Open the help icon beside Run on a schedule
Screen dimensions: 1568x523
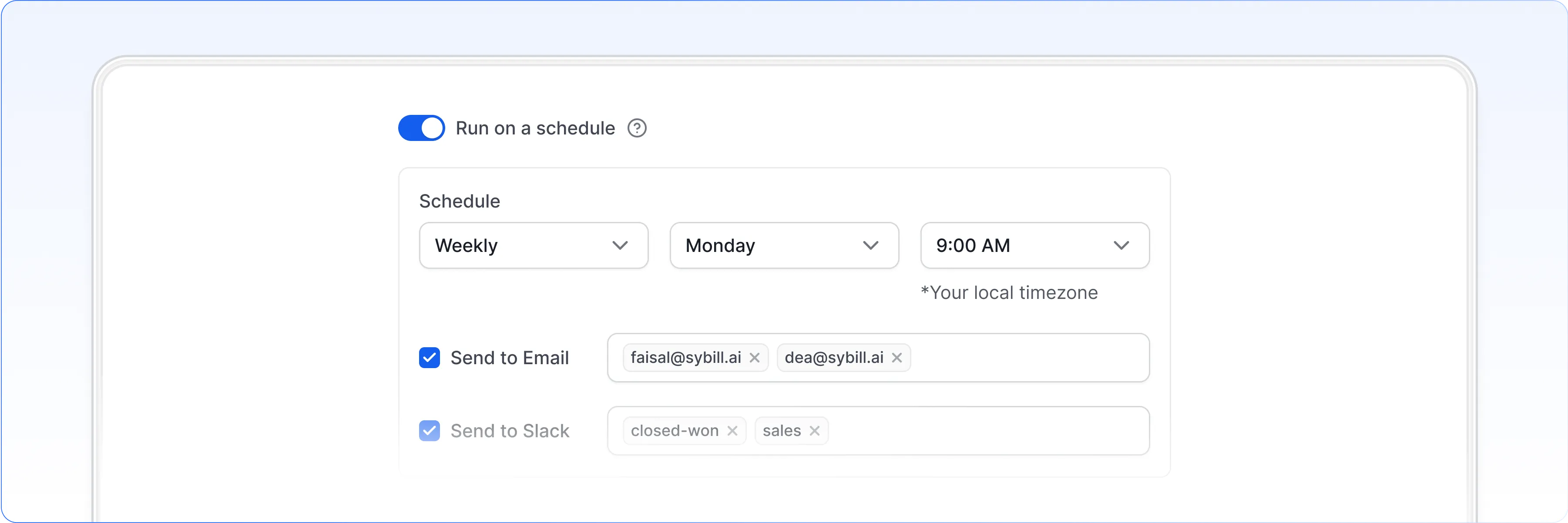click(637, 128)
